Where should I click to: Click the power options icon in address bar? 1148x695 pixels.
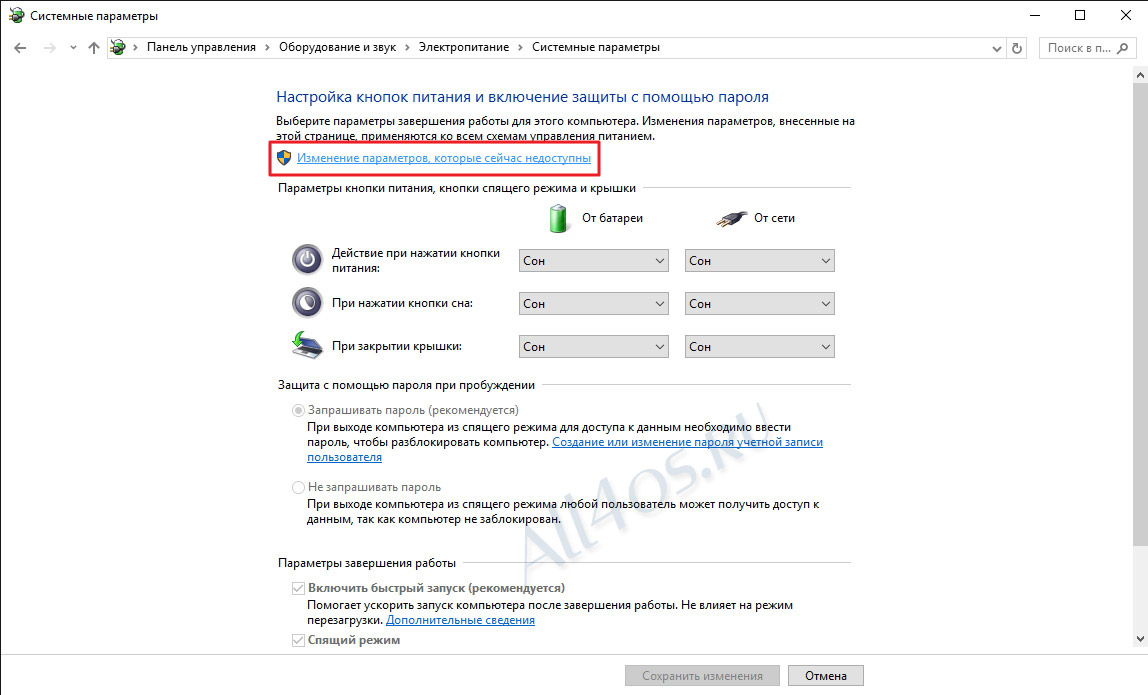point(118,48)
